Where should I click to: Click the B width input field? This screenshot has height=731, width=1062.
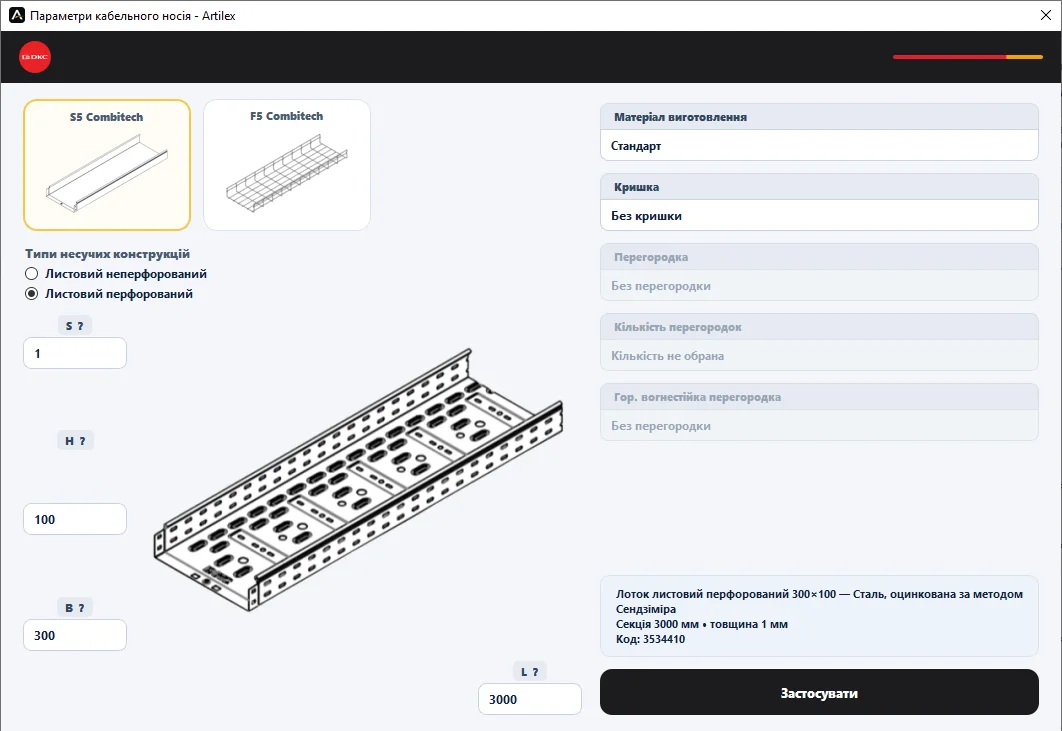click(x=75, y=635)
